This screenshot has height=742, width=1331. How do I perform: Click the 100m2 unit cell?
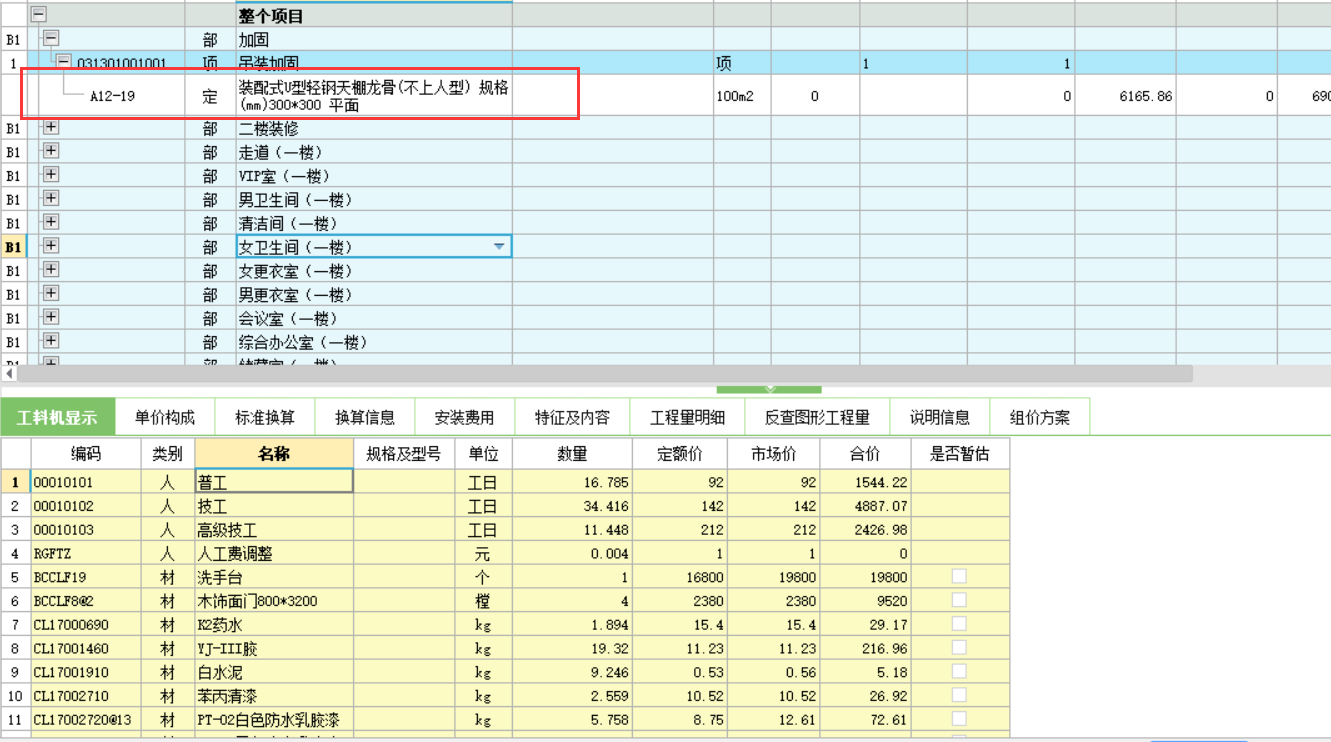(741, 96)
